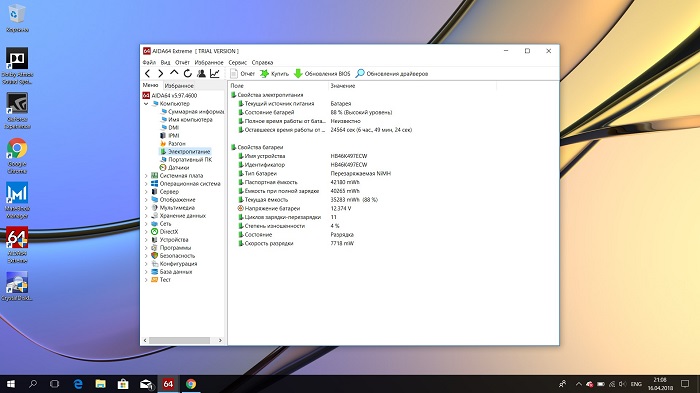Click the Купить buy button

(275, 74)
